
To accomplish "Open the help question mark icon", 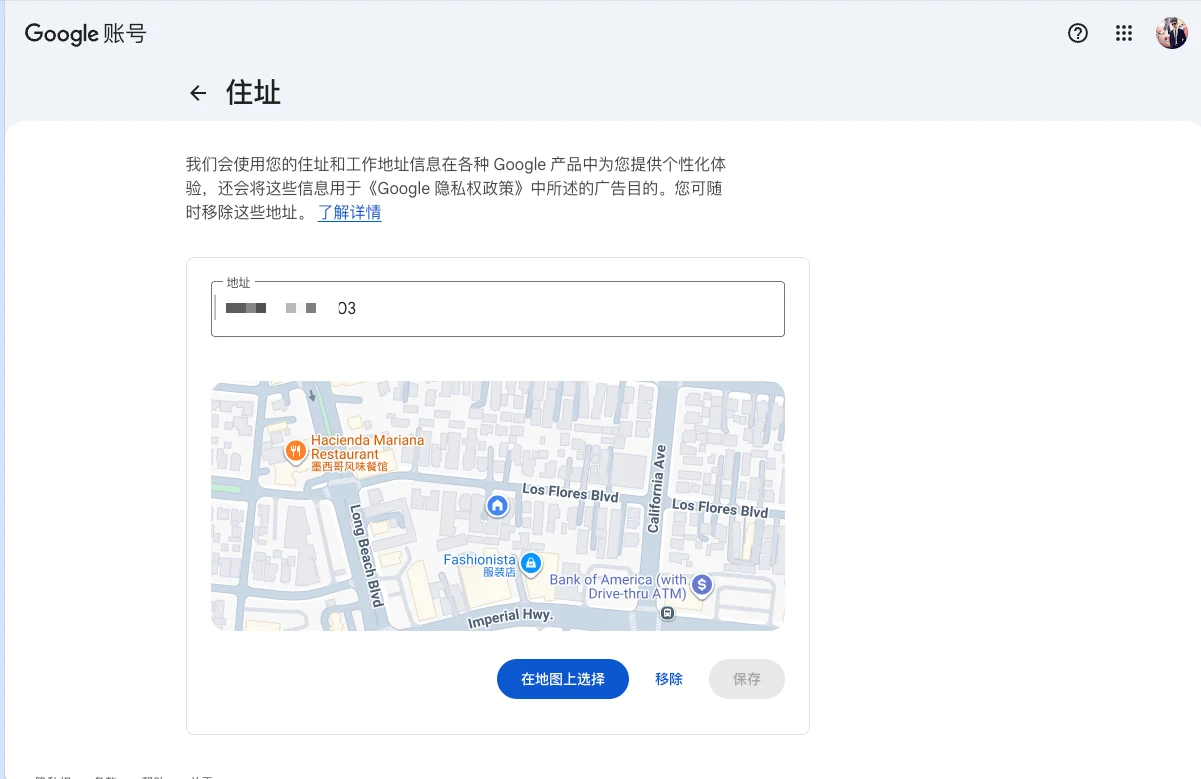I will pos(1078,33).
